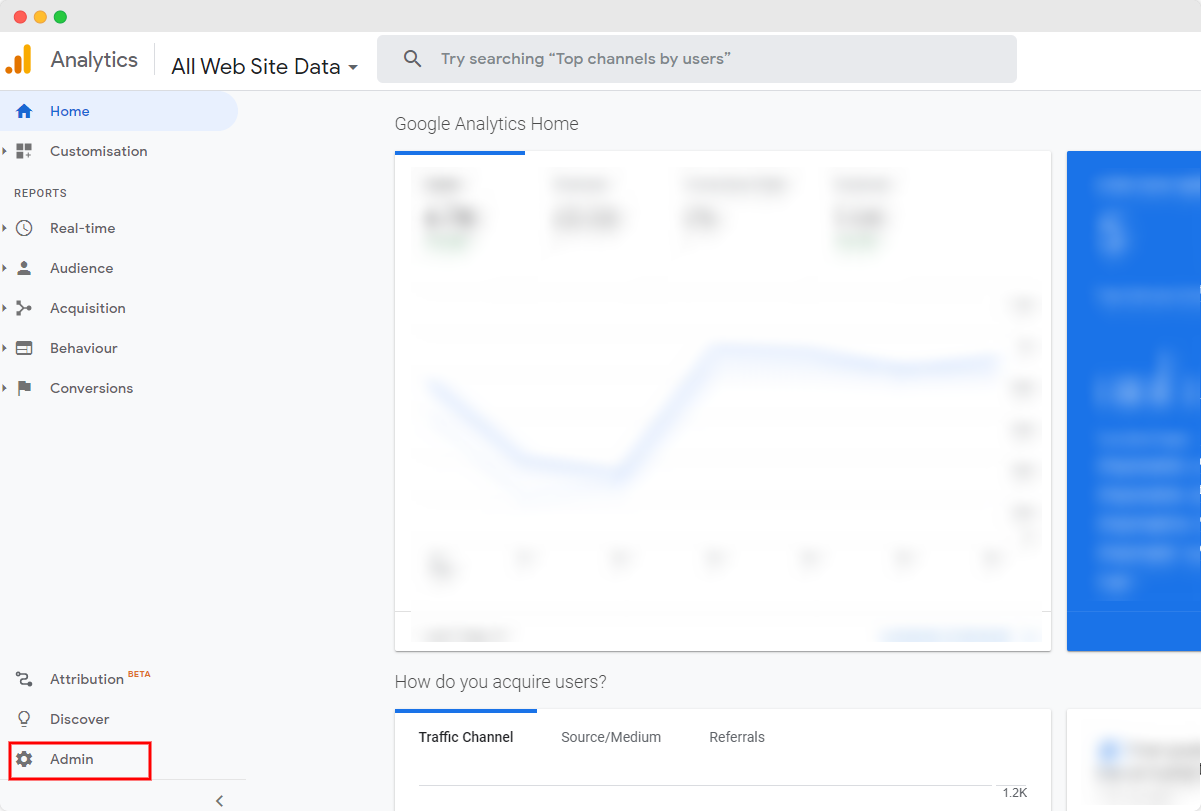Open the Referrals tab

[x=737, y=737]
